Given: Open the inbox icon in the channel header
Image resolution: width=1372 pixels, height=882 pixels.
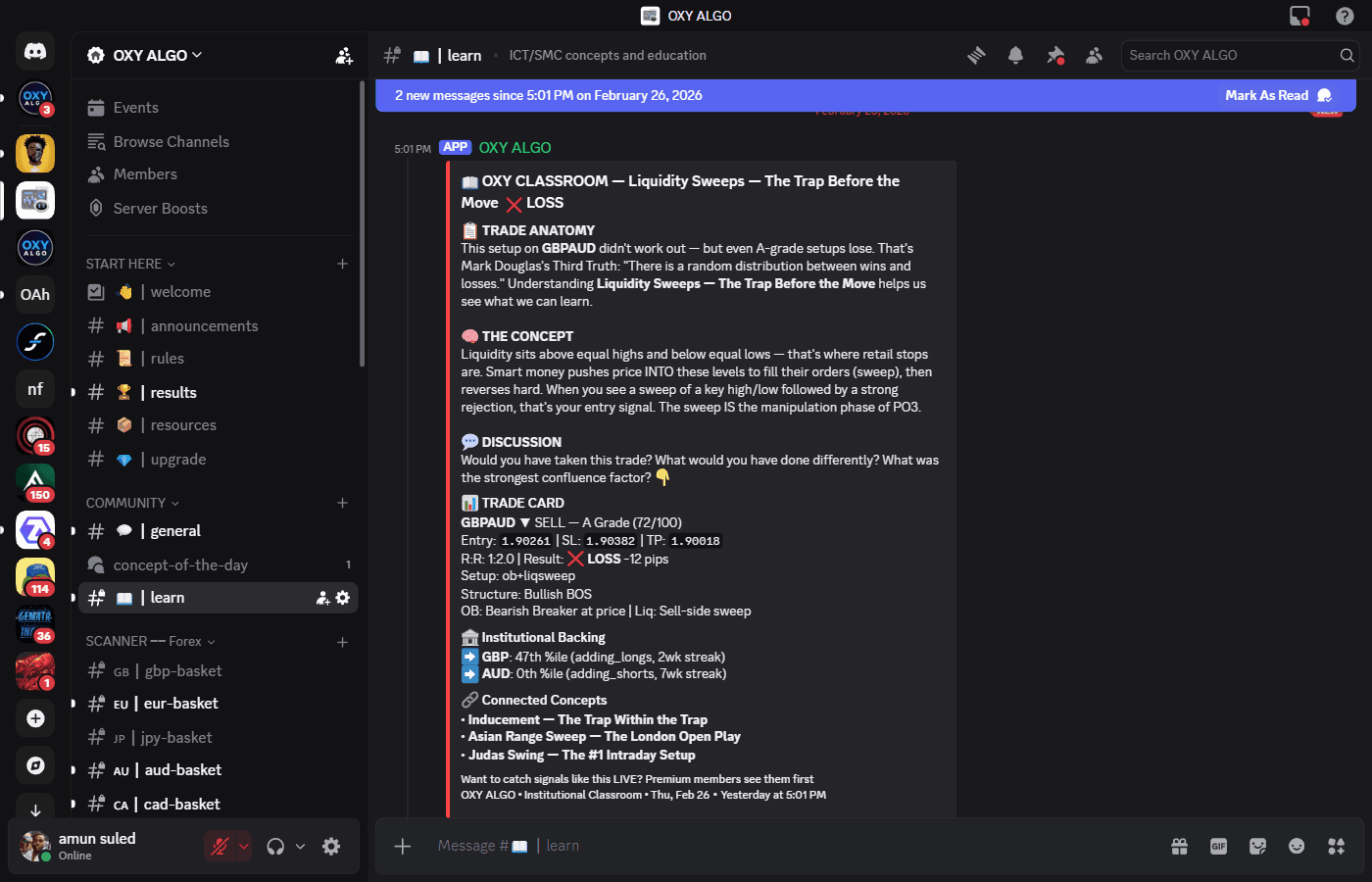Looking at the screenshot, I should 1300,16.
